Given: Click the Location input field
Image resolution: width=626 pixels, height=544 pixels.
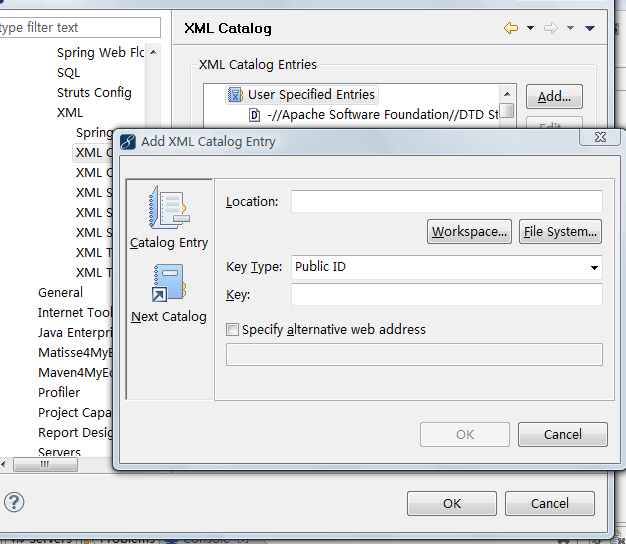Looking at the screenshot, I should (446, 202).
